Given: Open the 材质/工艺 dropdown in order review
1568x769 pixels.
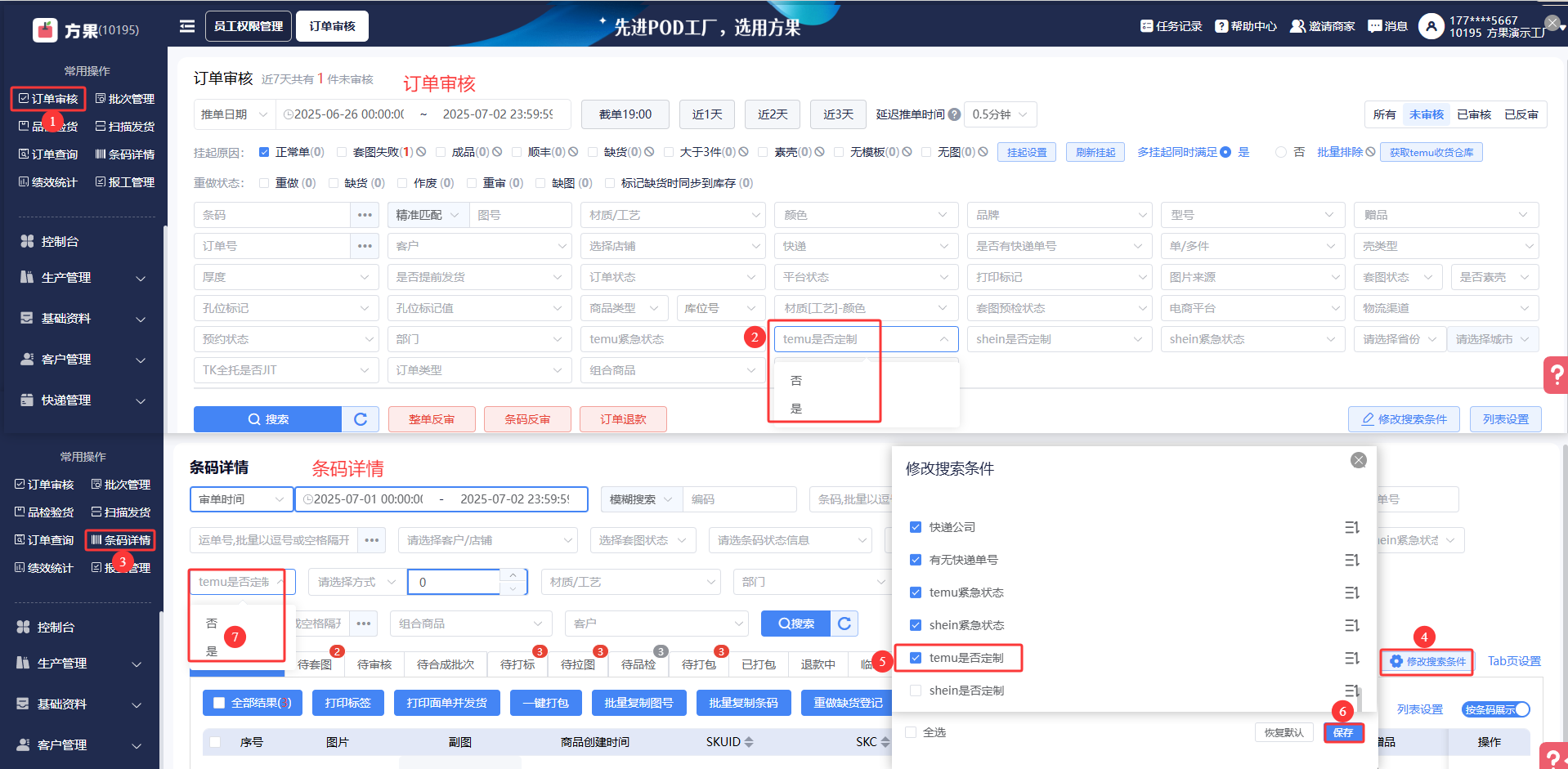Looking at the screenshot, I should (673, 215).
